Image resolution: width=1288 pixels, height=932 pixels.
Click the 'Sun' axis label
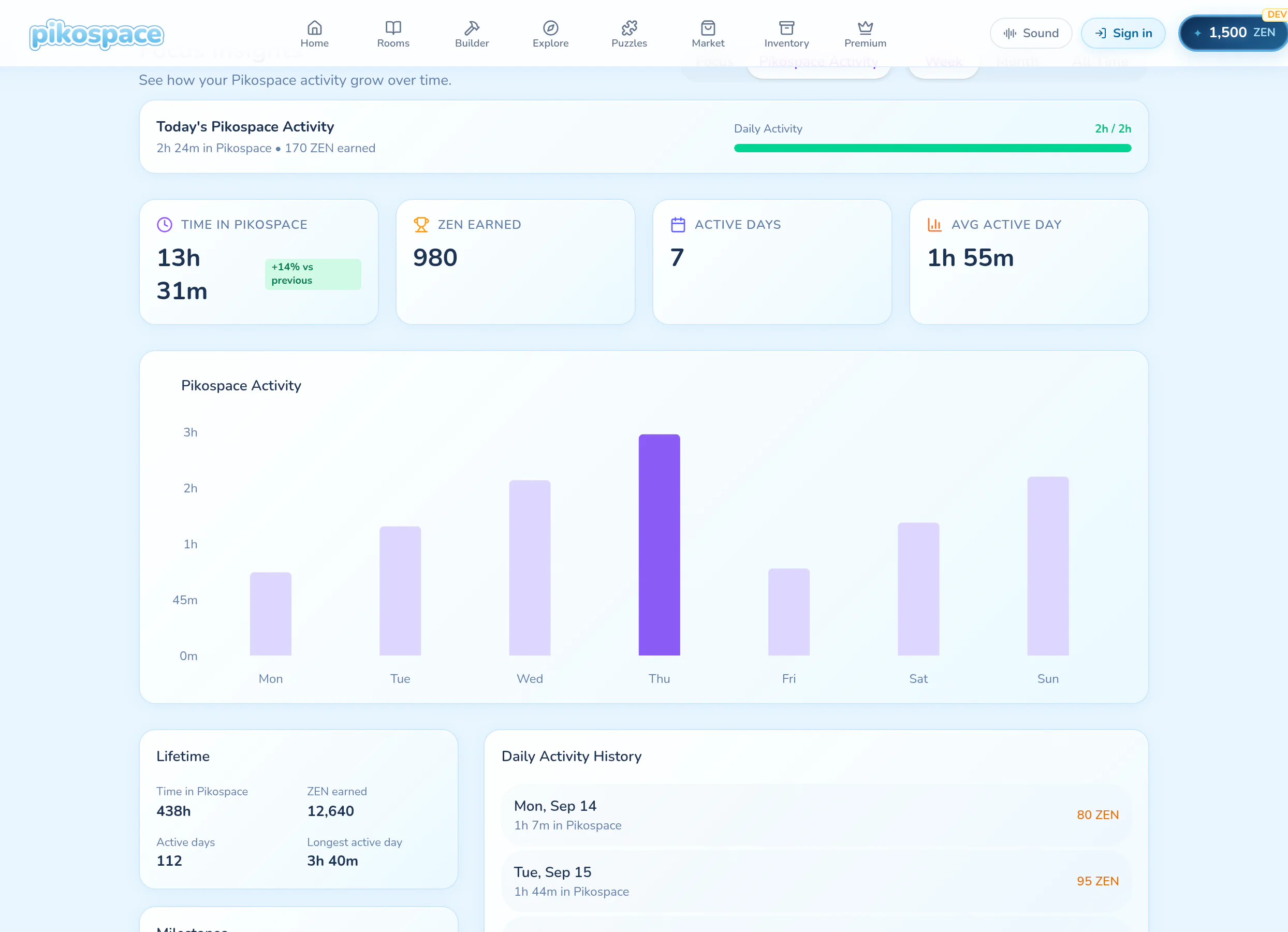pos(1047,679)
